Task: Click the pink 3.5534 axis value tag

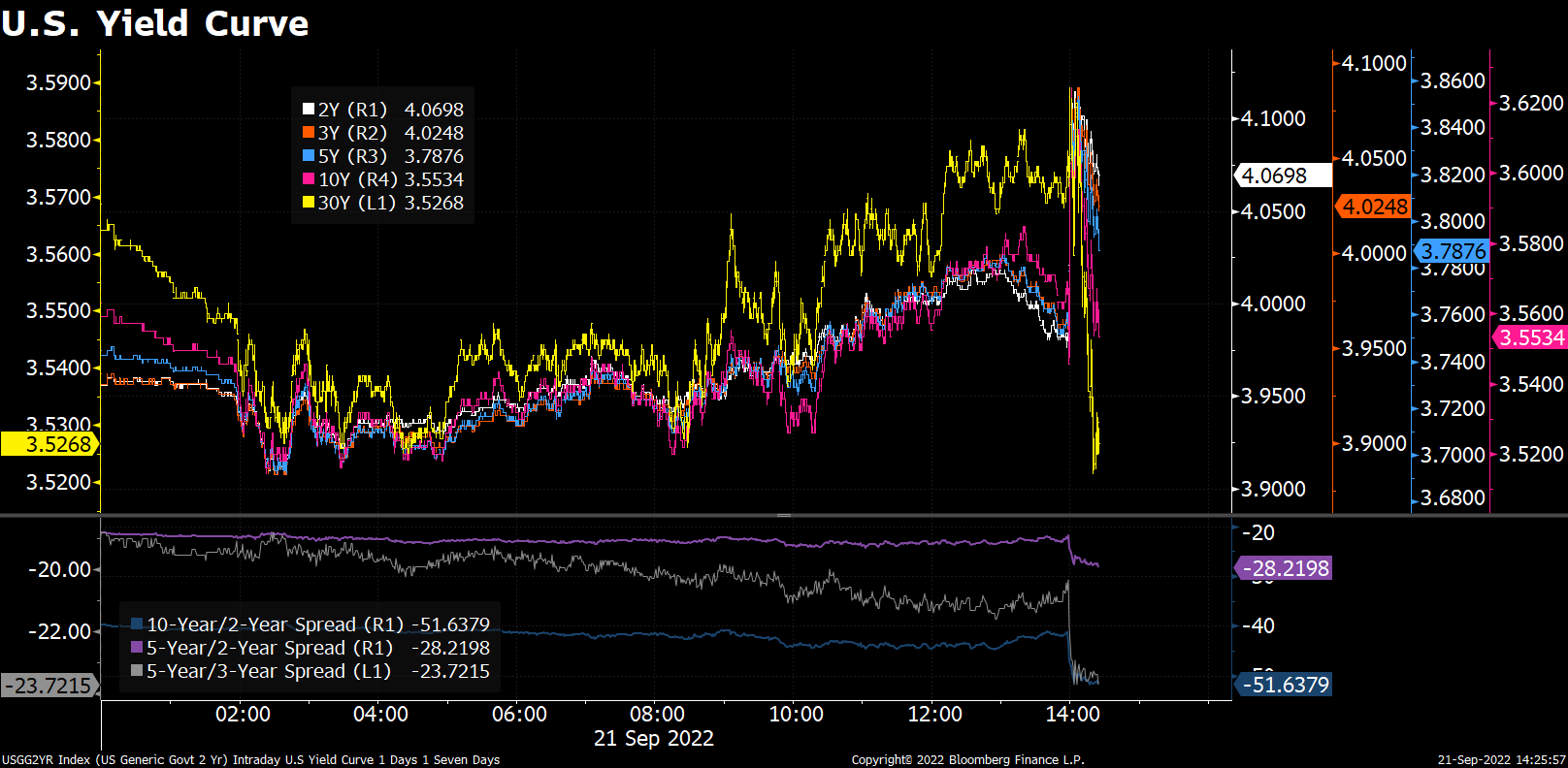Action: click(x=1530, y=337)
